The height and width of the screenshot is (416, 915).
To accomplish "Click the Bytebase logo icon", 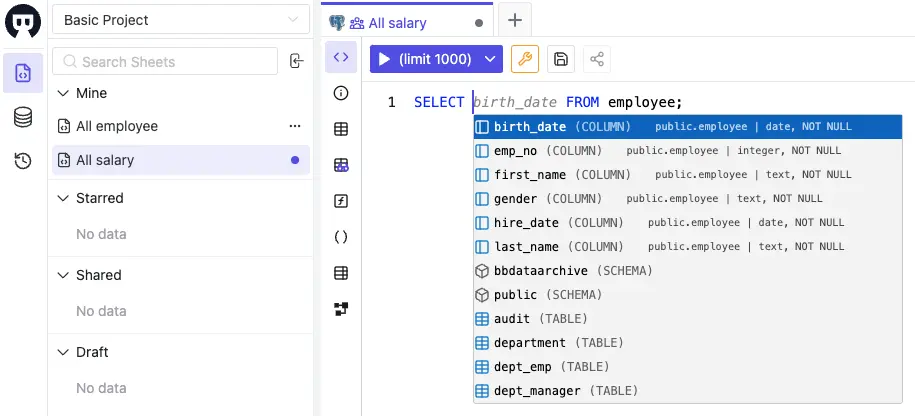I will coord(23,21).
